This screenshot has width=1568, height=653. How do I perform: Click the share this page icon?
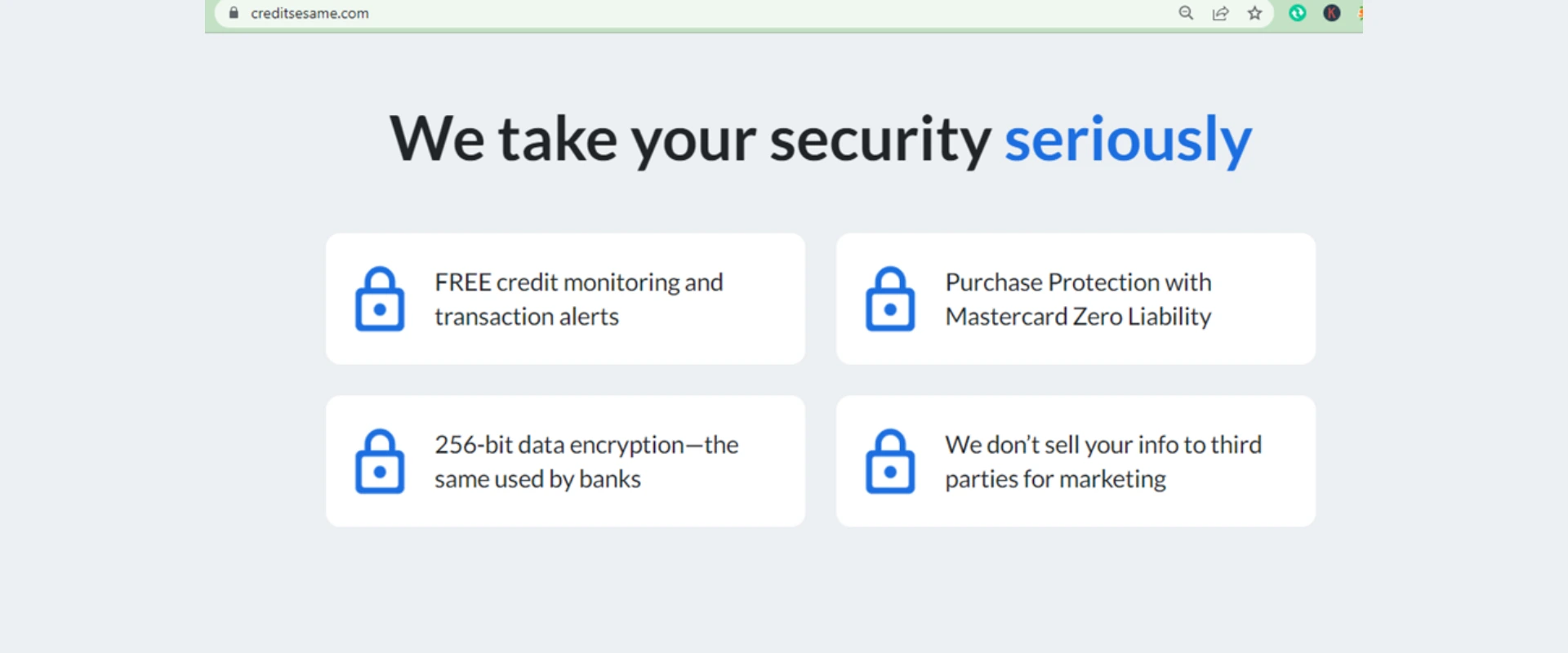1220,13
